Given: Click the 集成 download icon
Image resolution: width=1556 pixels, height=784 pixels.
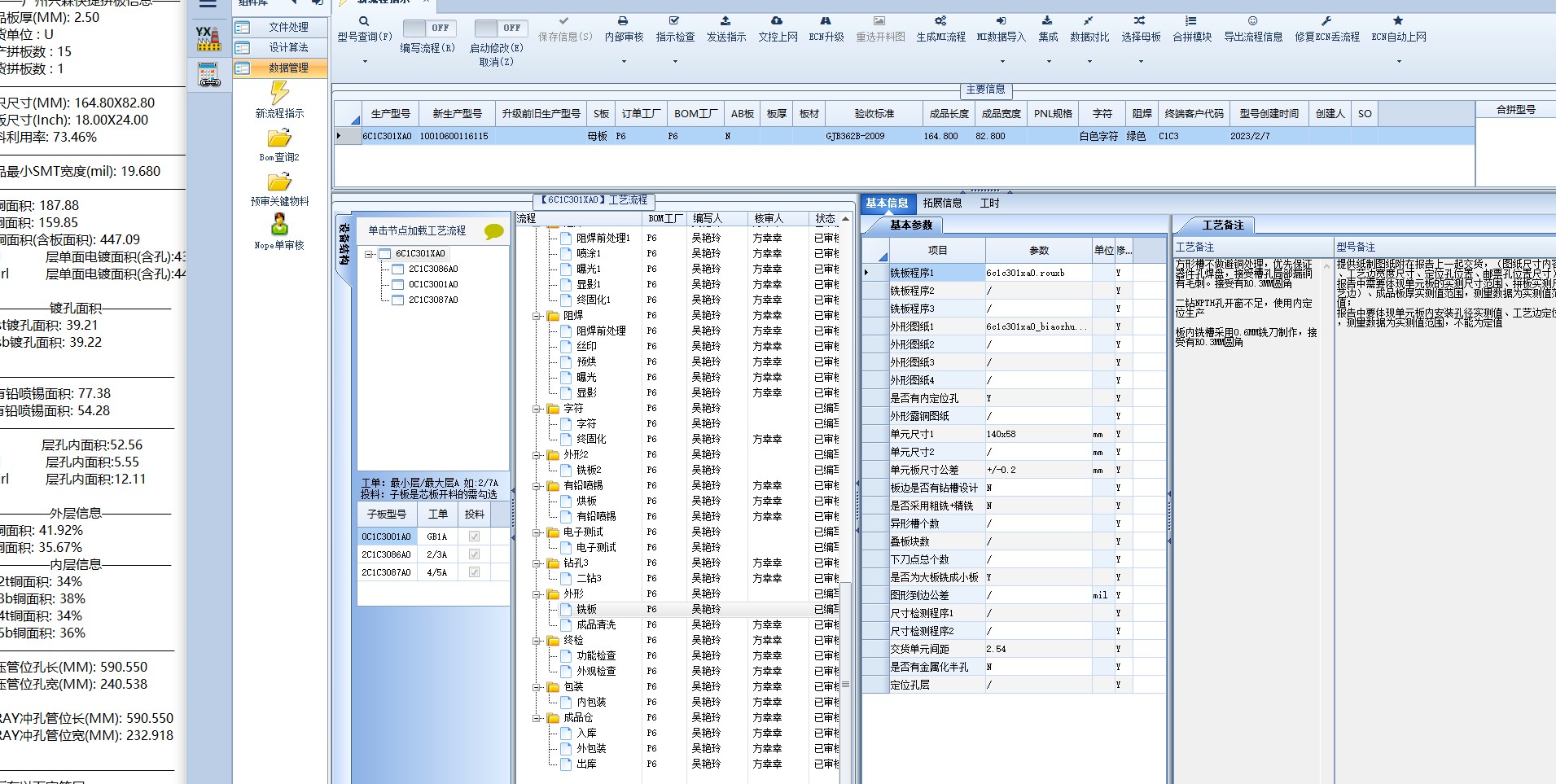Looking at the screenshot, I should pos(1047,21).
